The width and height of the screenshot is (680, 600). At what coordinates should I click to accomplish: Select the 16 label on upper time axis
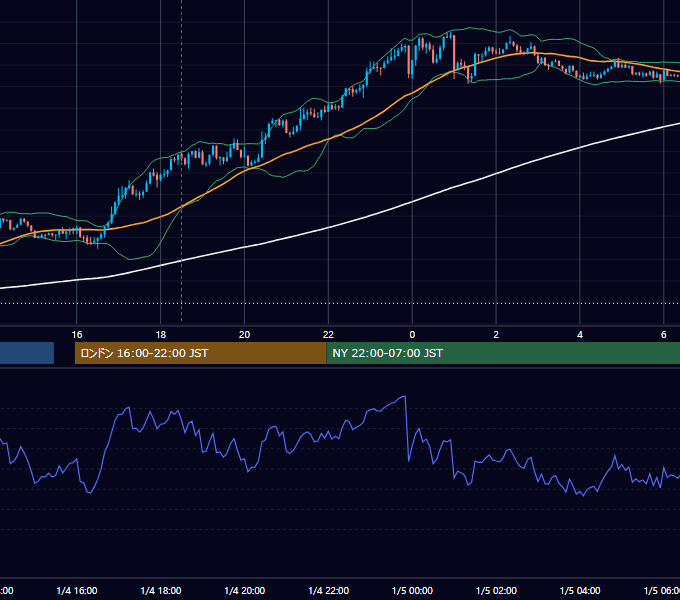(77, 335)
